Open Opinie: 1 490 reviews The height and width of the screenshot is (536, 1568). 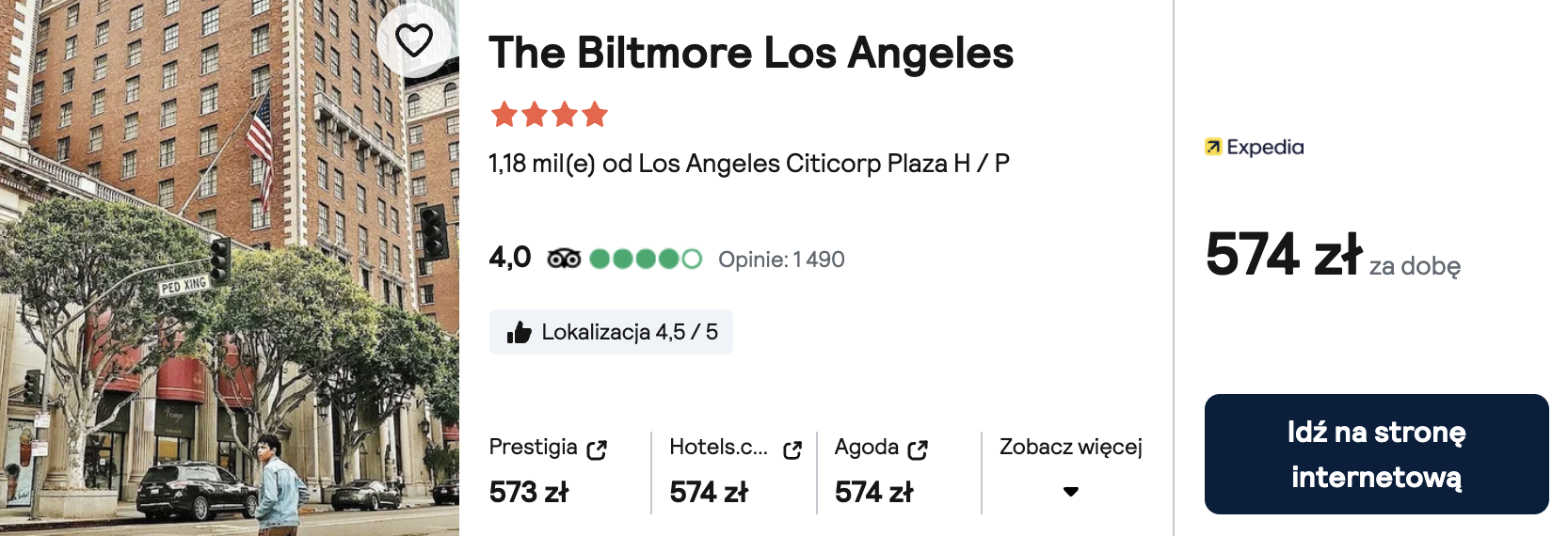(x=781, y=260)
